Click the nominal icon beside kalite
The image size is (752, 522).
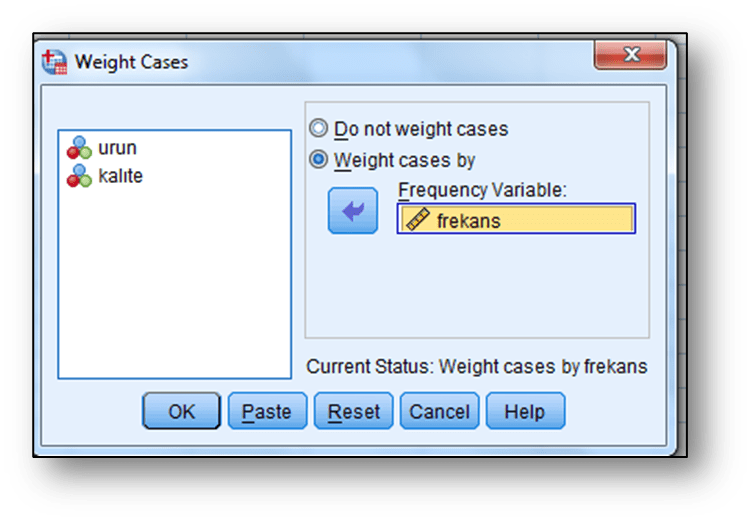(x=78, y=177)
